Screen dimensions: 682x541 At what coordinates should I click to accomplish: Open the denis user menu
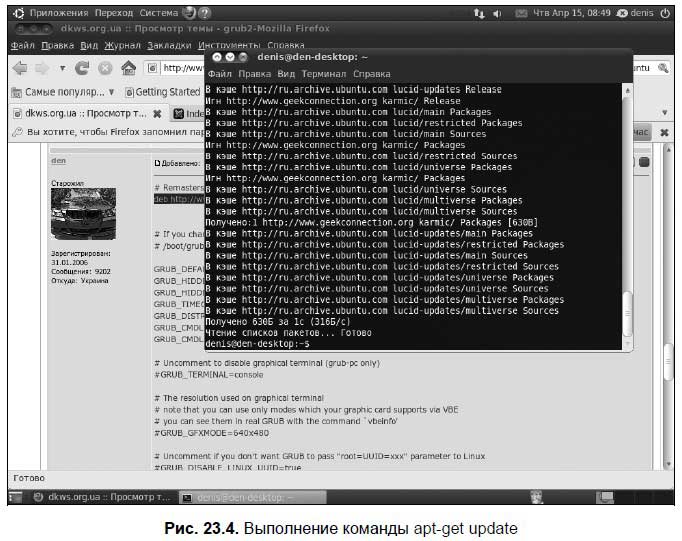pos(635,13)
